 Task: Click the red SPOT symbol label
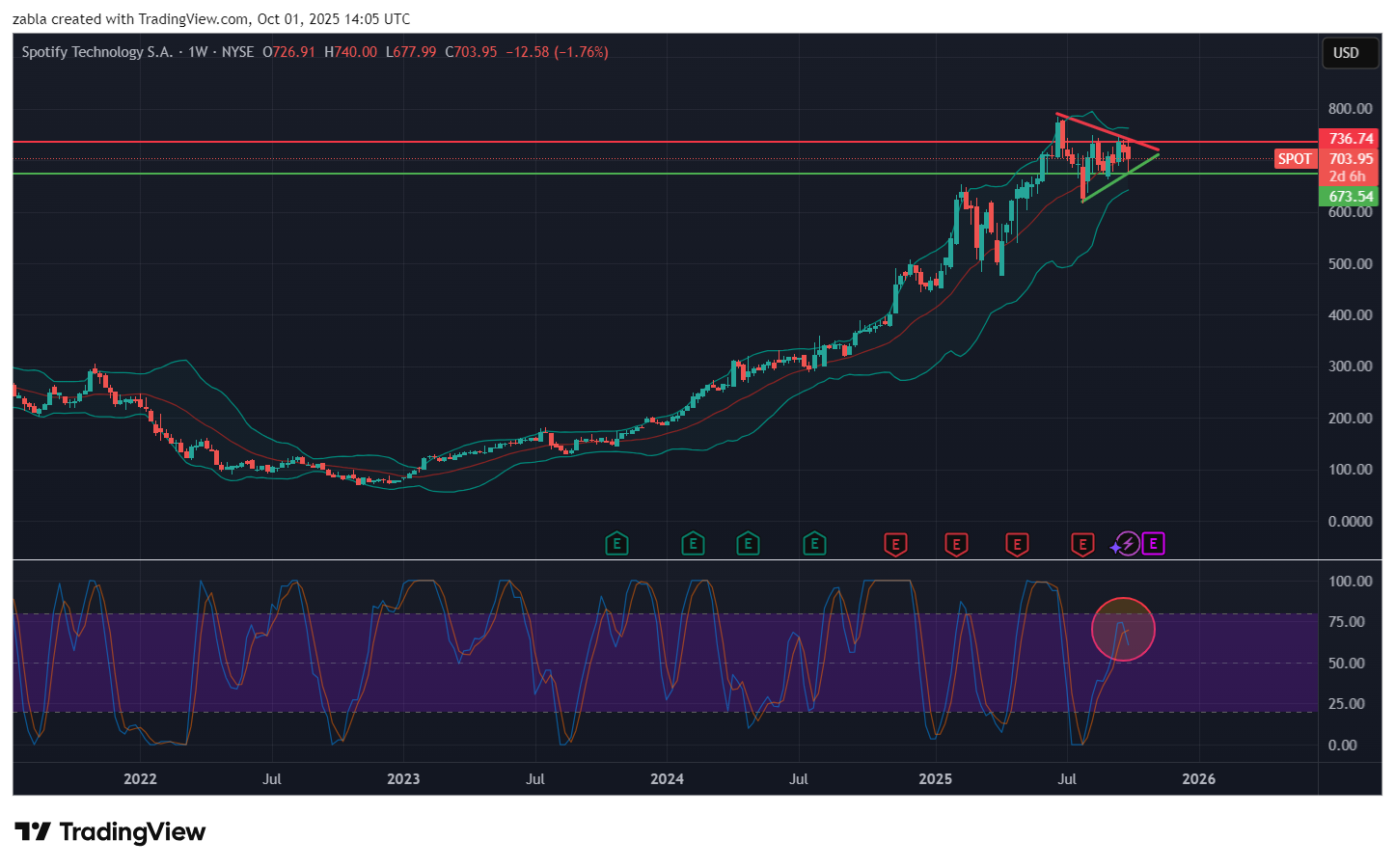coord(1295,159)
